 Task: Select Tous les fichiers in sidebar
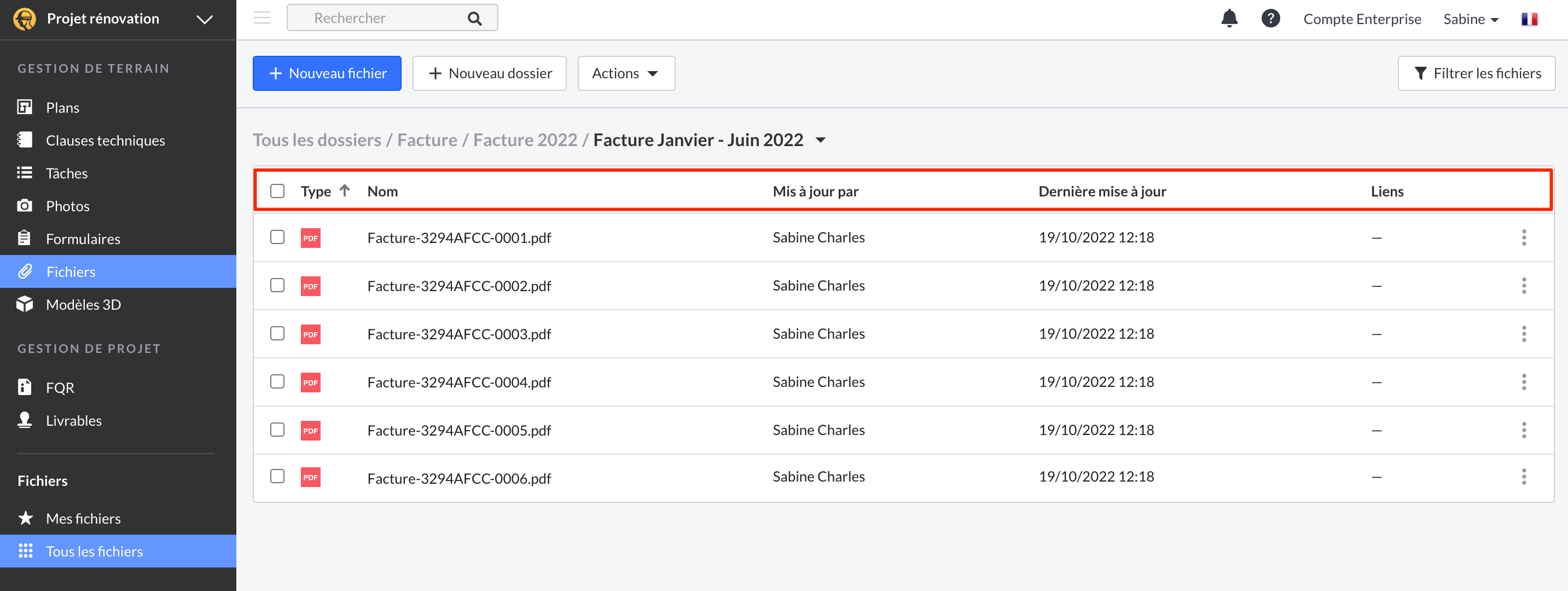click(x=94, y=551)
